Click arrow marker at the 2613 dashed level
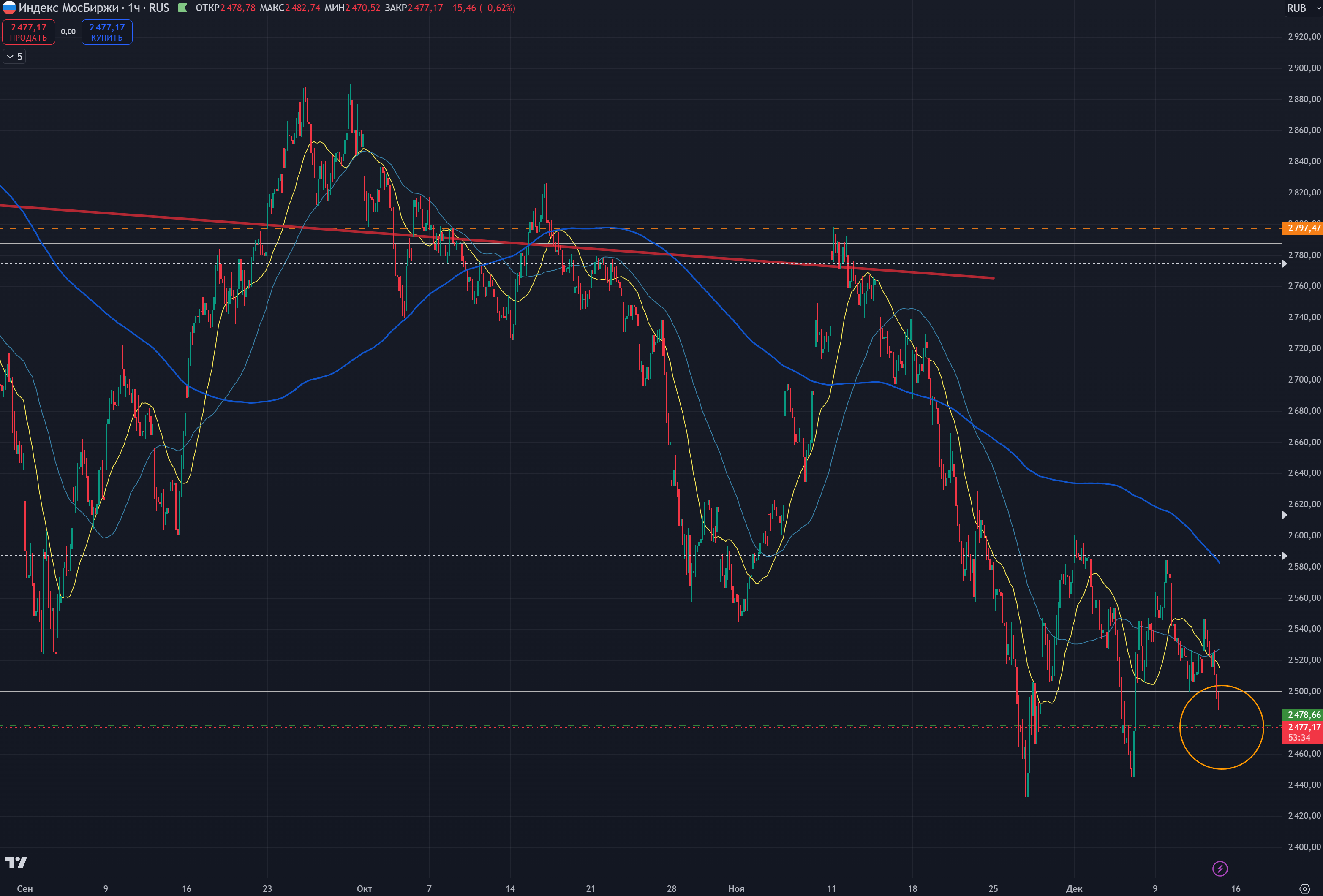Screen dimensions: 1323x896 (1284, 515)
